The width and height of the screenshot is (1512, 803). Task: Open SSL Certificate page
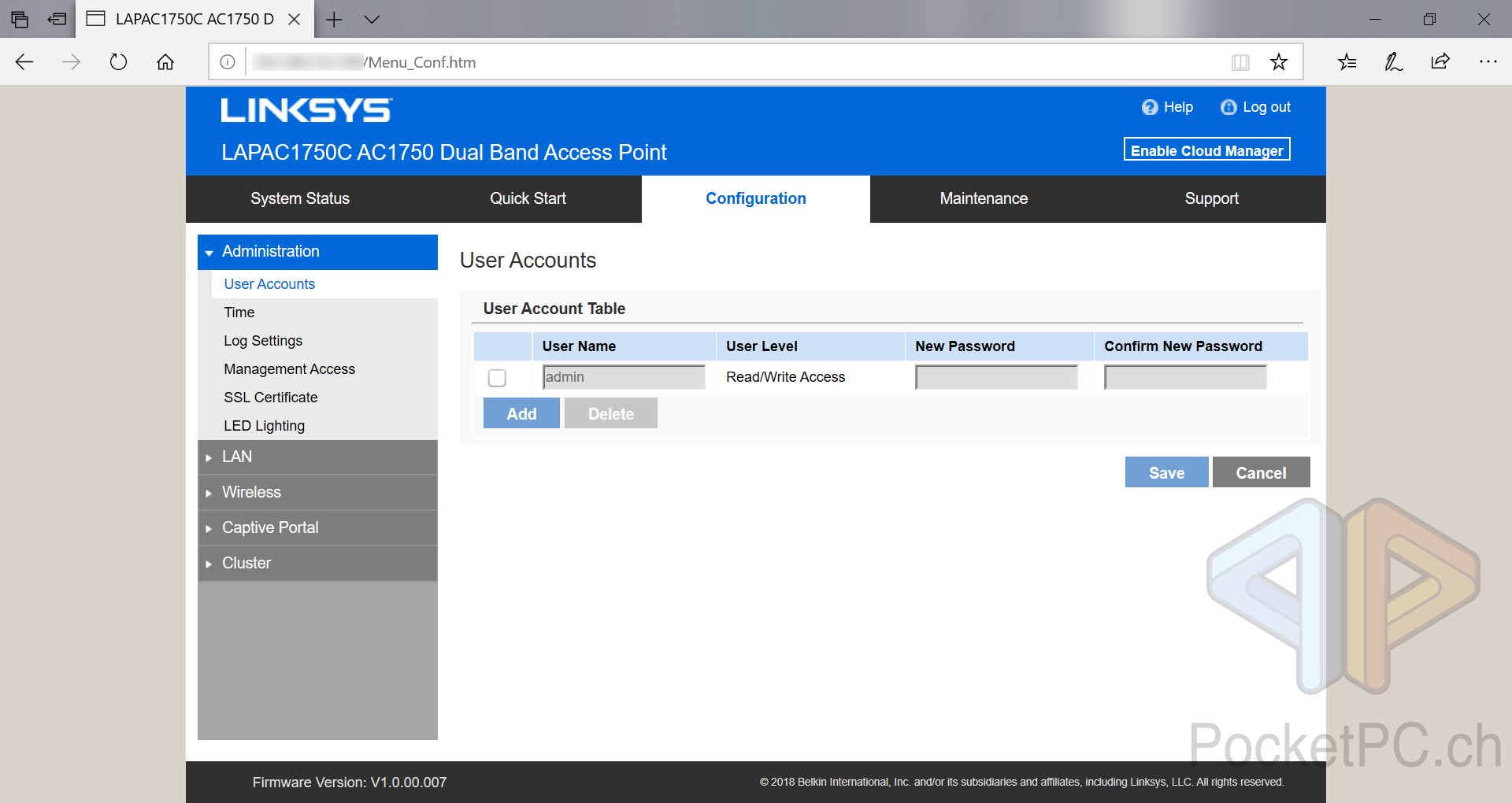point(270,398)
